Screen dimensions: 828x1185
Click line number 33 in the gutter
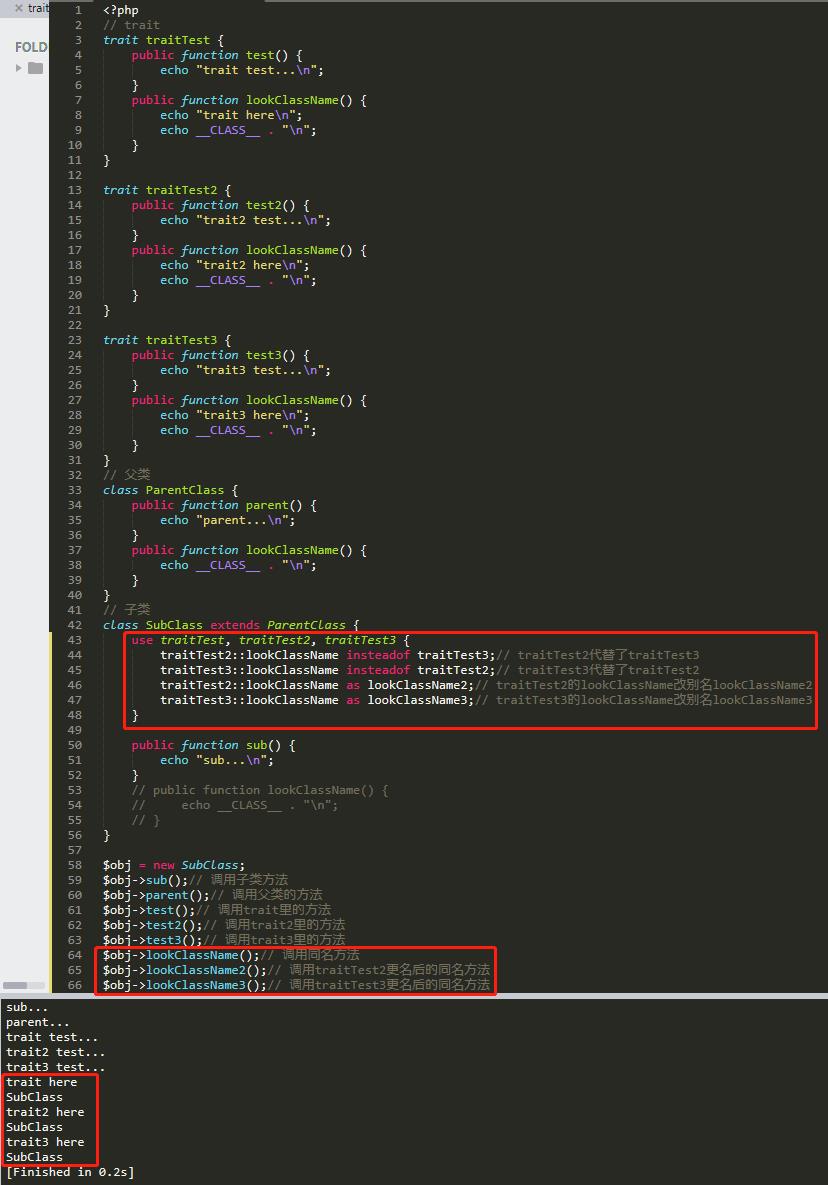(x=75, y=490)
